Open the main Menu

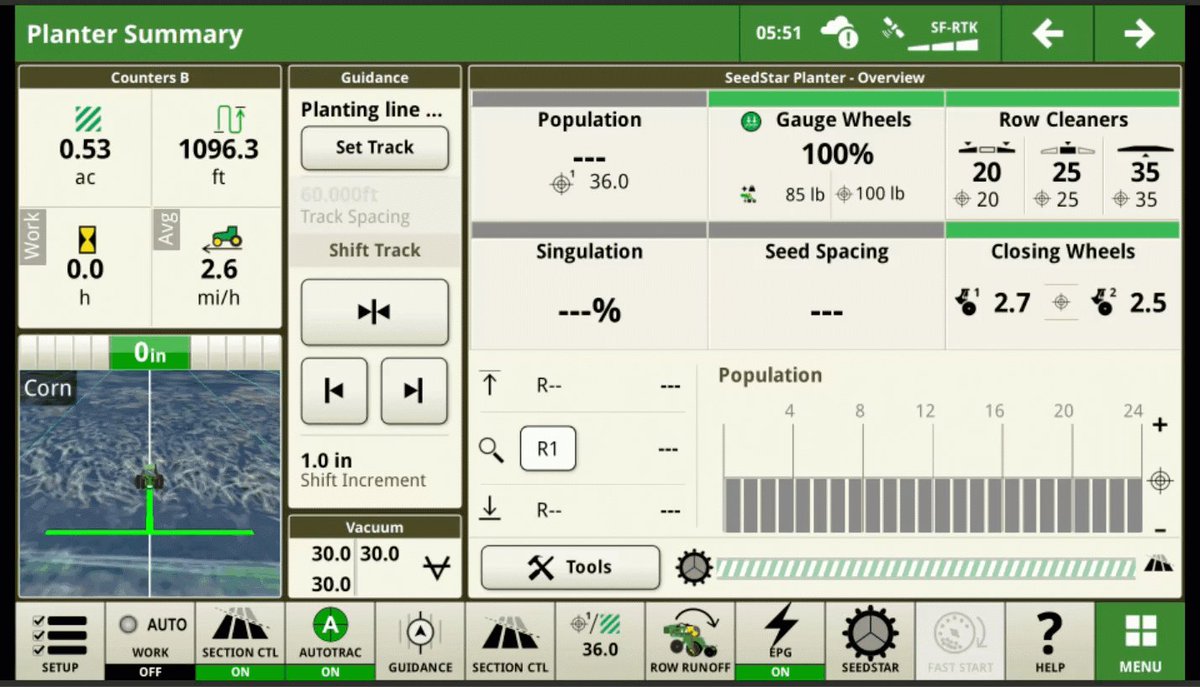(x=1140, y=641)
